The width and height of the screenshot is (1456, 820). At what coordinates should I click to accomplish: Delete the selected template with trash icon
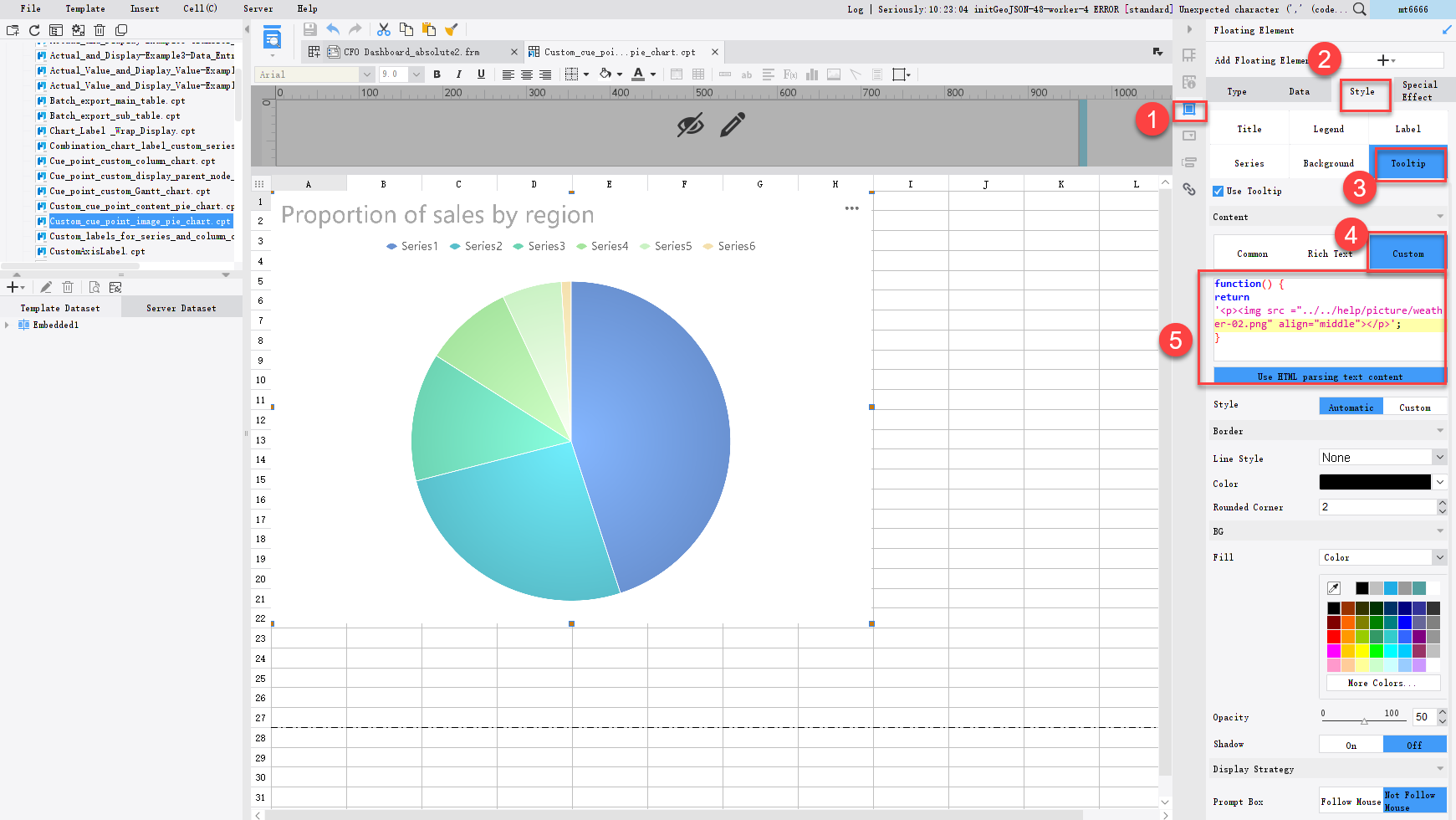coord(100,30)
